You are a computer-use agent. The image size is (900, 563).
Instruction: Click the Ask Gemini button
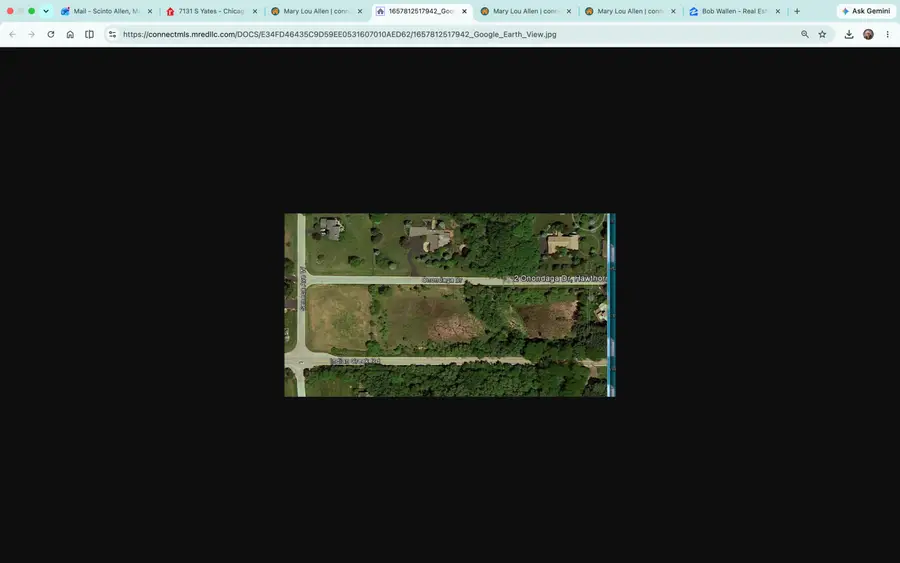(866, 11)
